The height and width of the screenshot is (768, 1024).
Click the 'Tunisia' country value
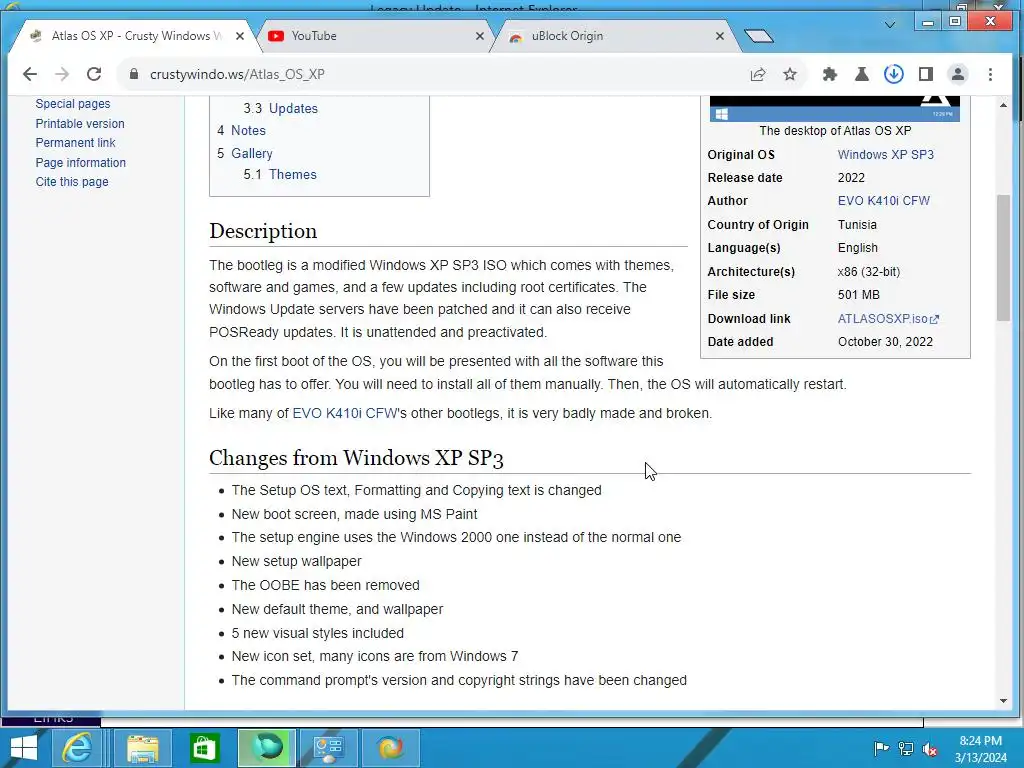[857, 225]
